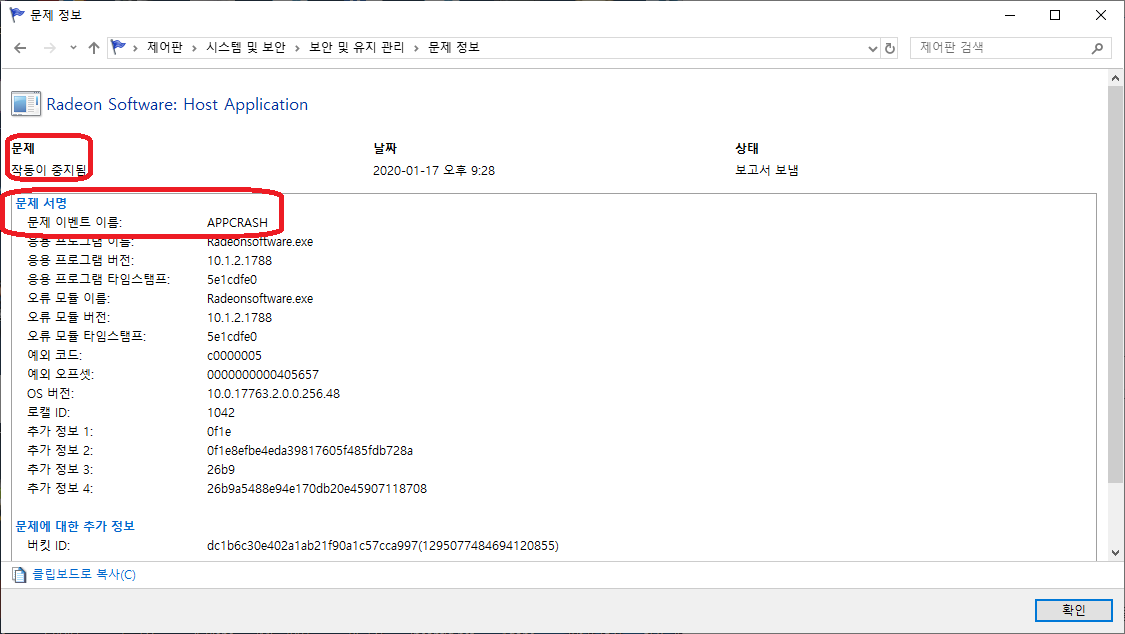
Task: Click the bucket ID value
Action: (x=383, y=546)
